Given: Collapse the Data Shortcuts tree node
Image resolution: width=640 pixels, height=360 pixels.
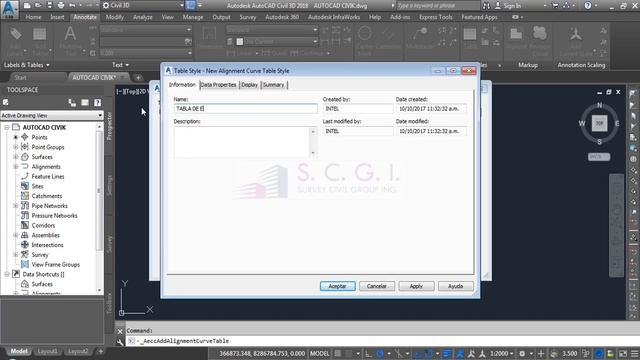Looking at the screenshot, I should tap(7, 274).
